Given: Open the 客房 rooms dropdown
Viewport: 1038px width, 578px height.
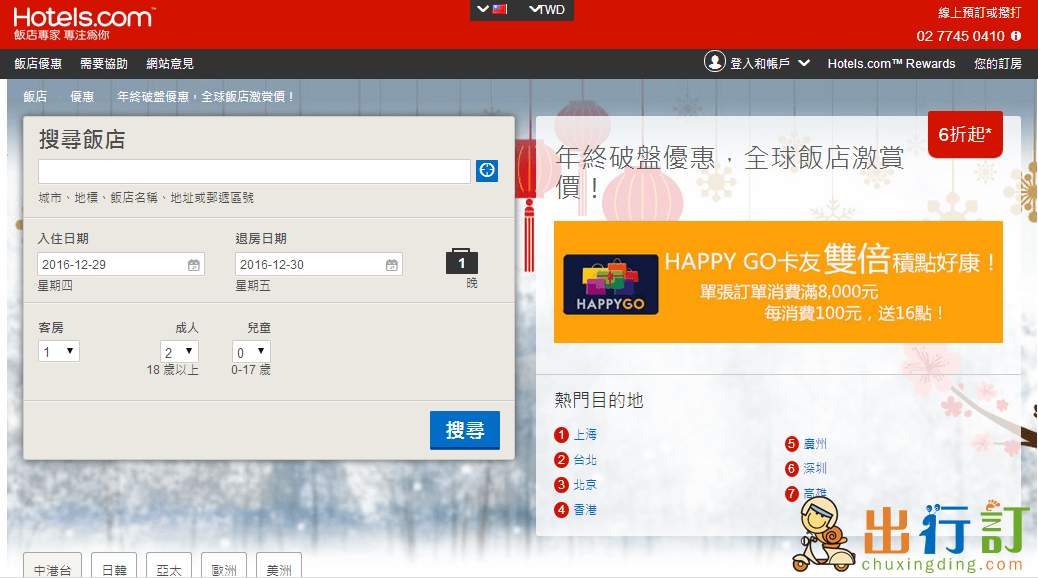Looking at the screenshot, I should point(59,351).
